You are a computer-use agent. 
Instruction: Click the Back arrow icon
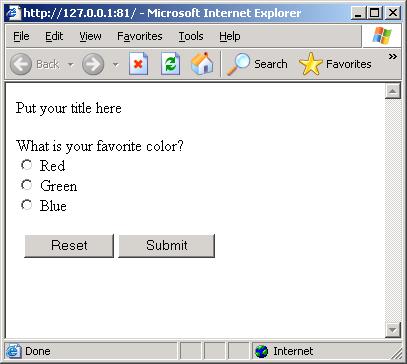(21, 64)
